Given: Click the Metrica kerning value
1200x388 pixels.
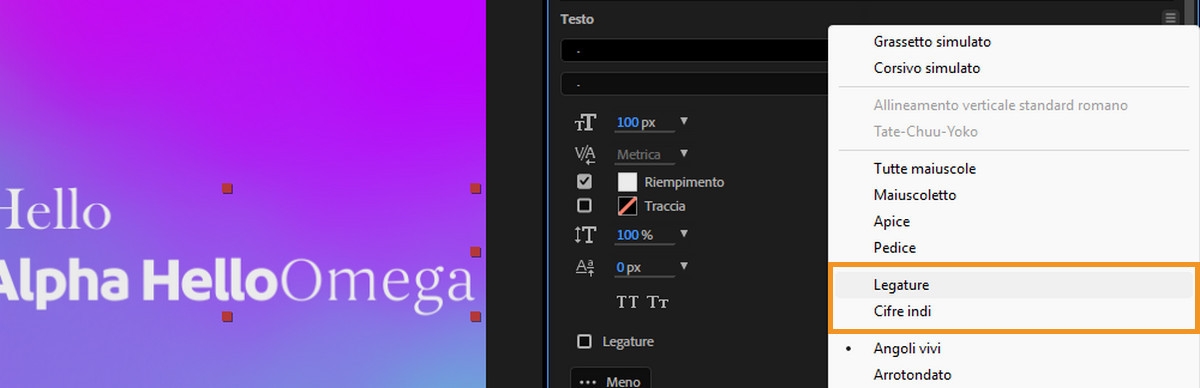Looking at the screenshot, I should (x=639, y=155).
